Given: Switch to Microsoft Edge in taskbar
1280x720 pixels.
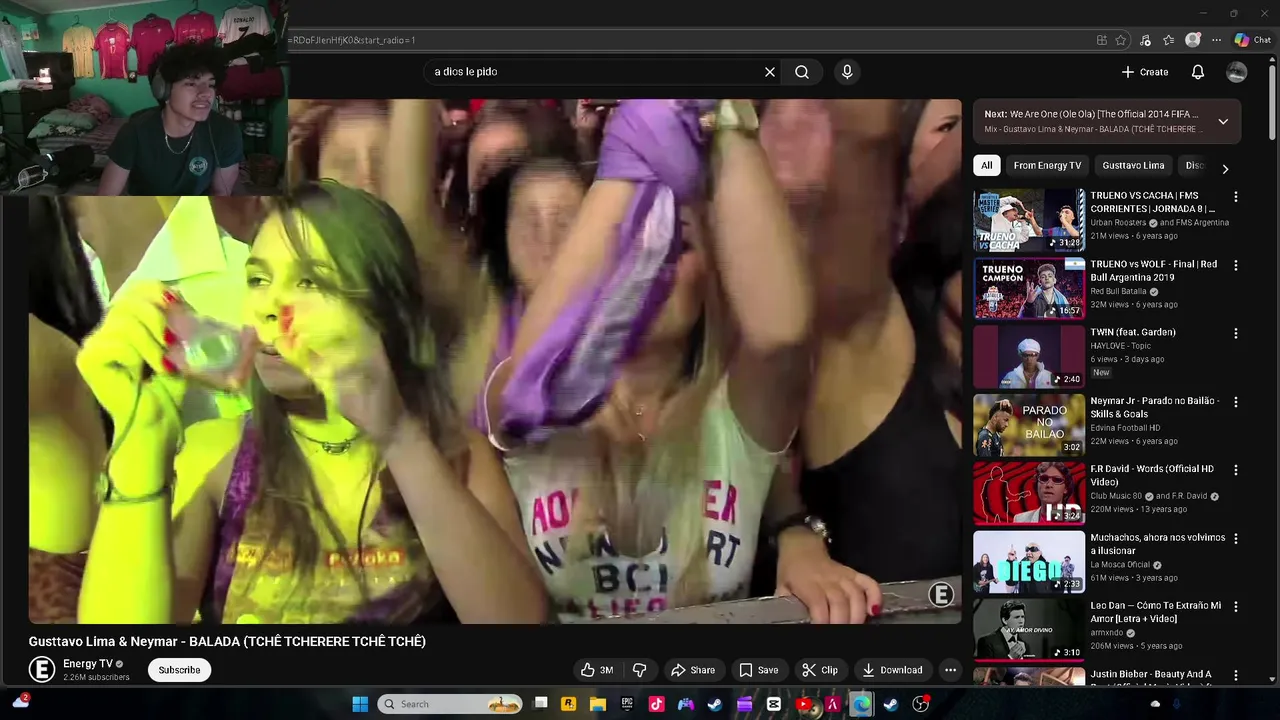Looking at the screenshot, I should tap(861, 704).
